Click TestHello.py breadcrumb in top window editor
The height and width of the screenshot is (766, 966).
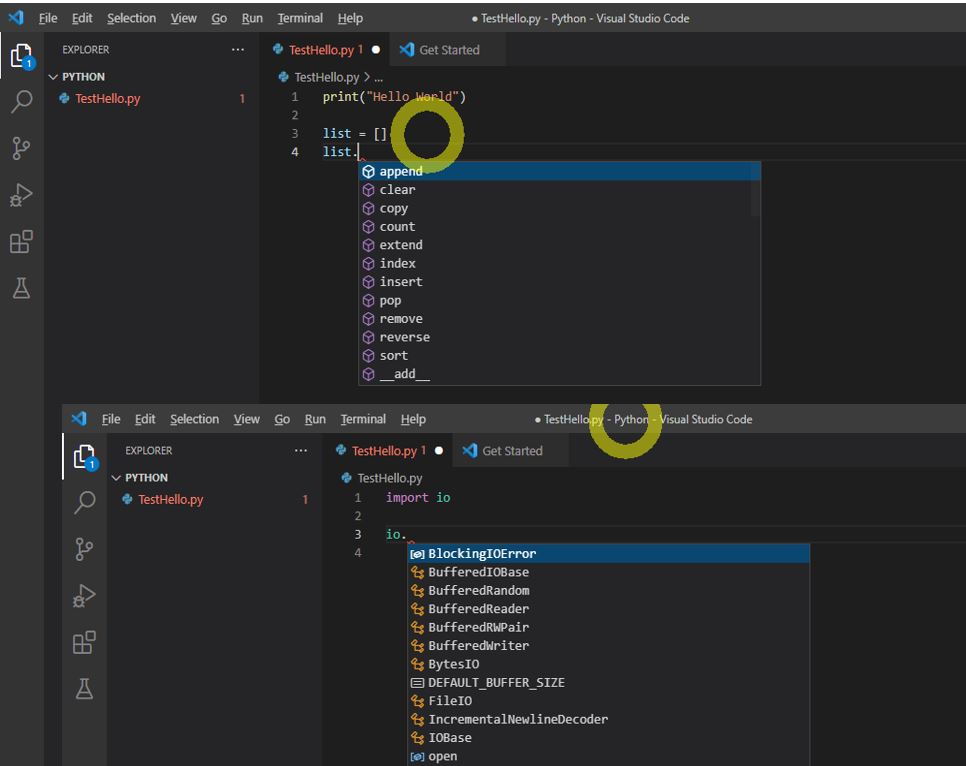327,77
